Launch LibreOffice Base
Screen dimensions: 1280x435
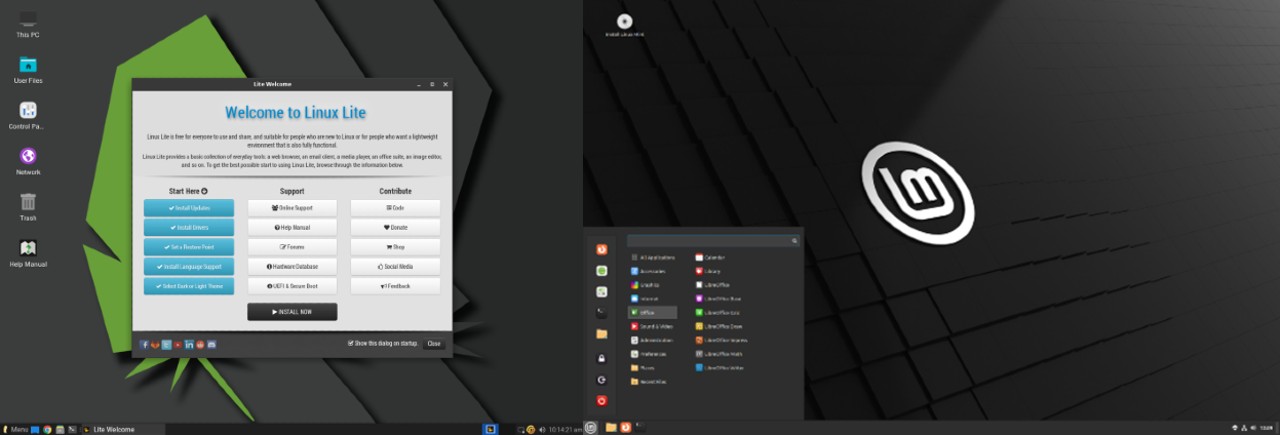(720, 298)
